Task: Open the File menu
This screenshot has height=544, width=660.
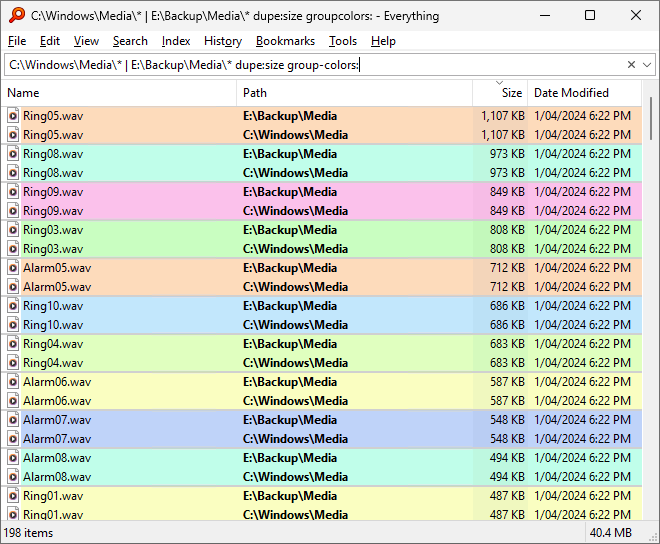Action: pos(17,41)
